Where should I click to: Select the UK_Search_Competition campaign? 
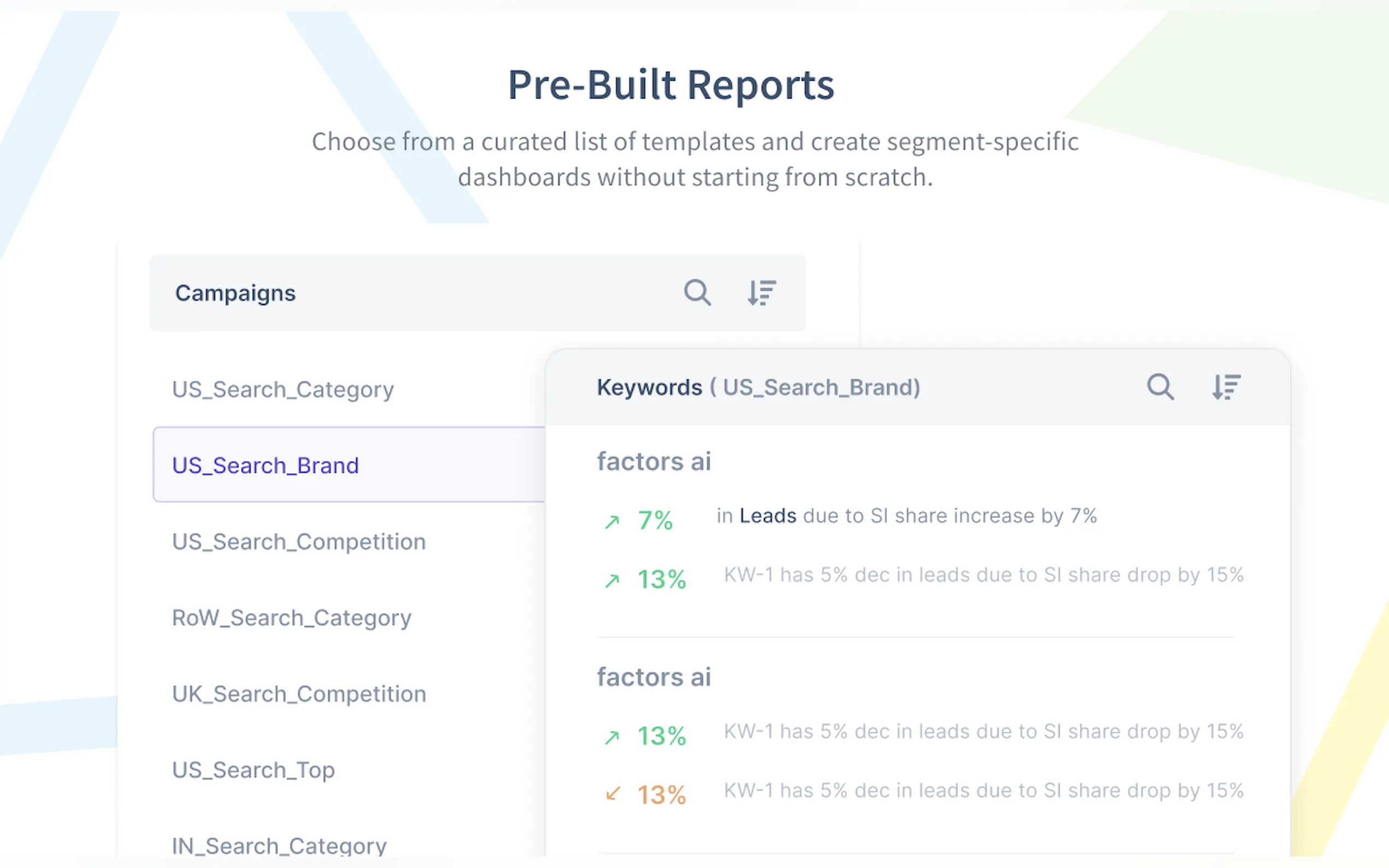pyautogui.click(x=299, y=694)
